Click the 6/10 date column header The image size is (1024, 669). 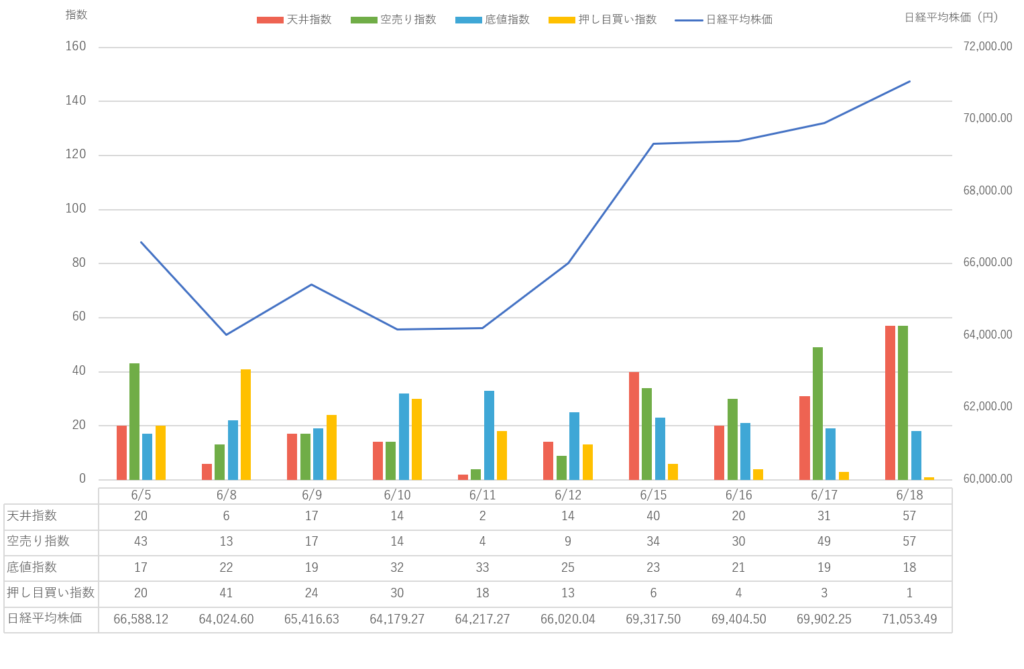pos(397,495)
